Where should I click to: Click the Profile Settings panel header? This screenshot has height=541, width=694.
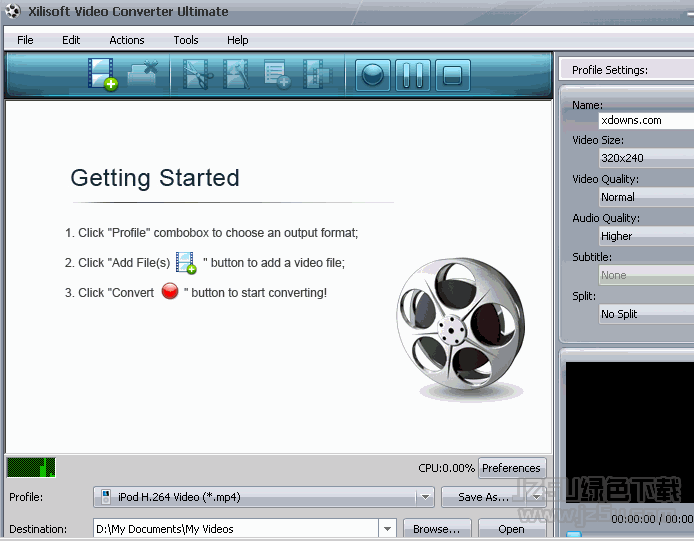coord(626,70)
